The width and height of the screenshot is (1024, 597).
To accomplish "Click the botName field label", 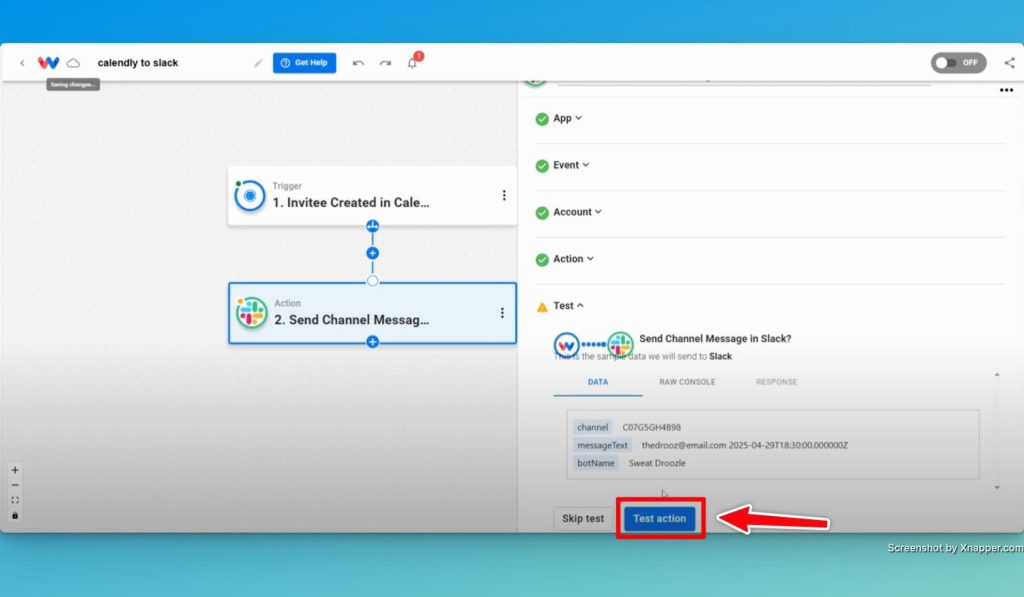I will [596, 463].
